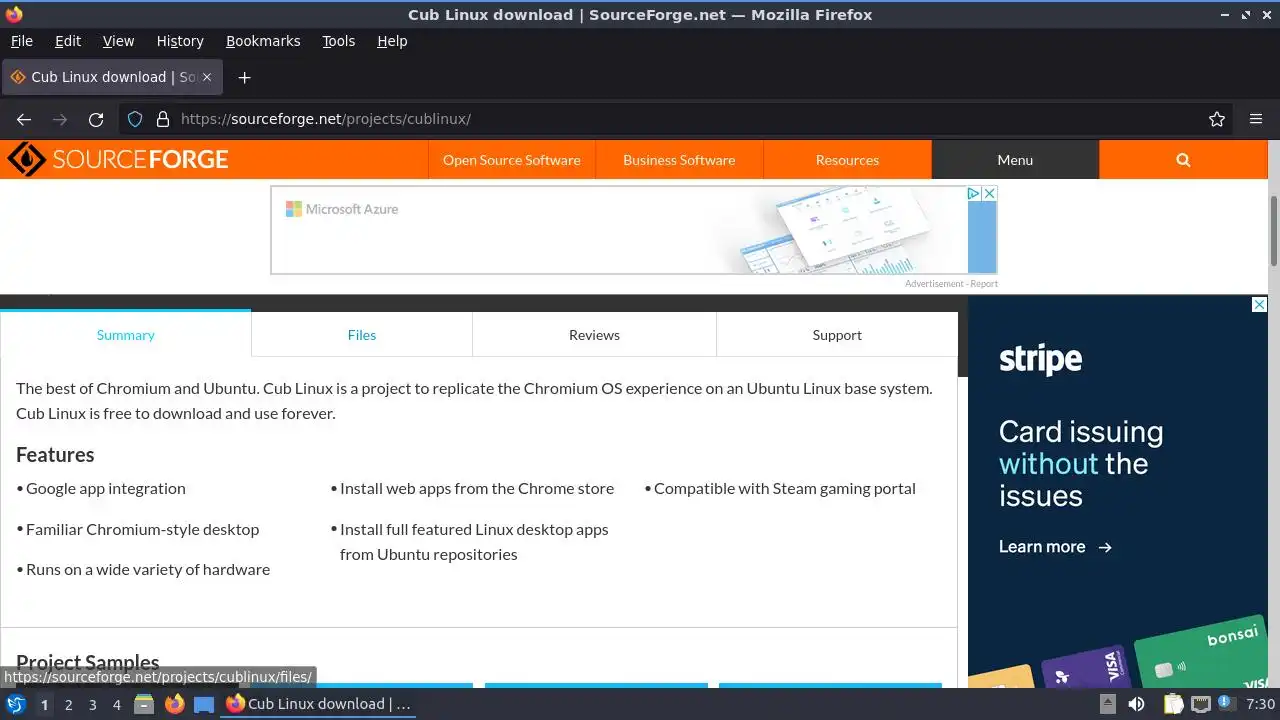Click the stripe logo in ad

coord(1040,360)
